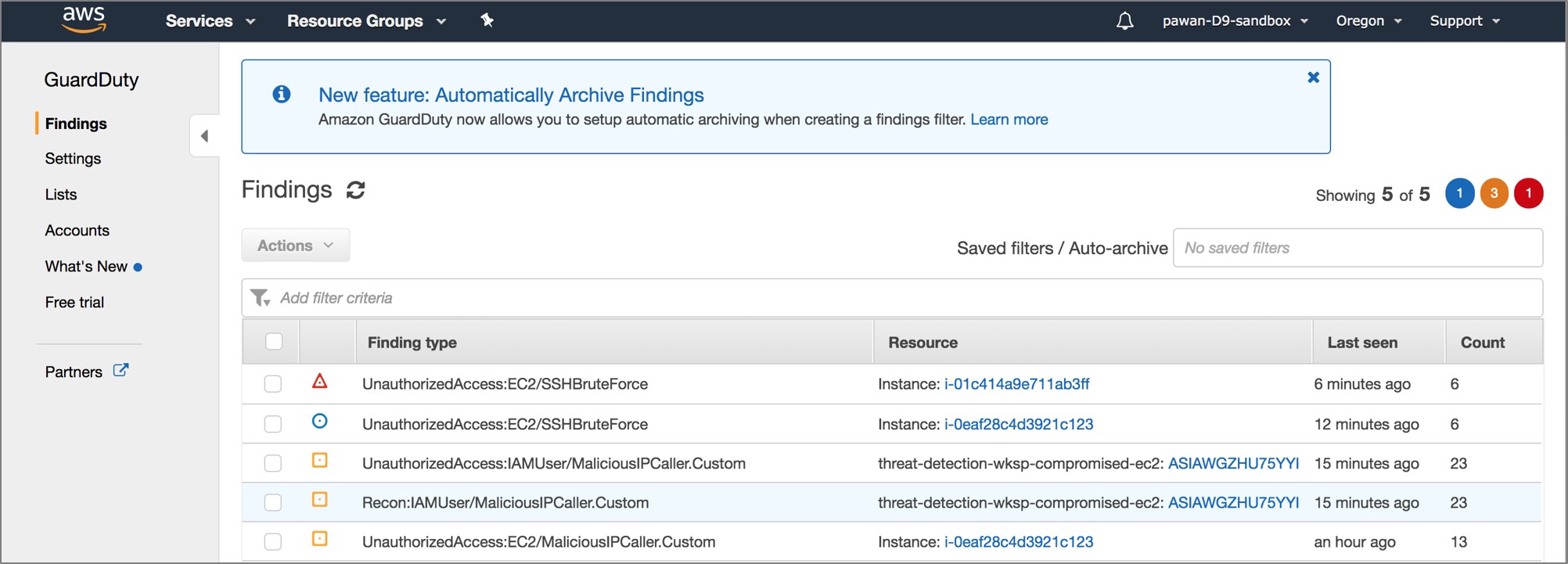The height and width of the screenshot is (564, 1568).
Task: Filter by red high severity badge
Action: [x=1528, y=193]
